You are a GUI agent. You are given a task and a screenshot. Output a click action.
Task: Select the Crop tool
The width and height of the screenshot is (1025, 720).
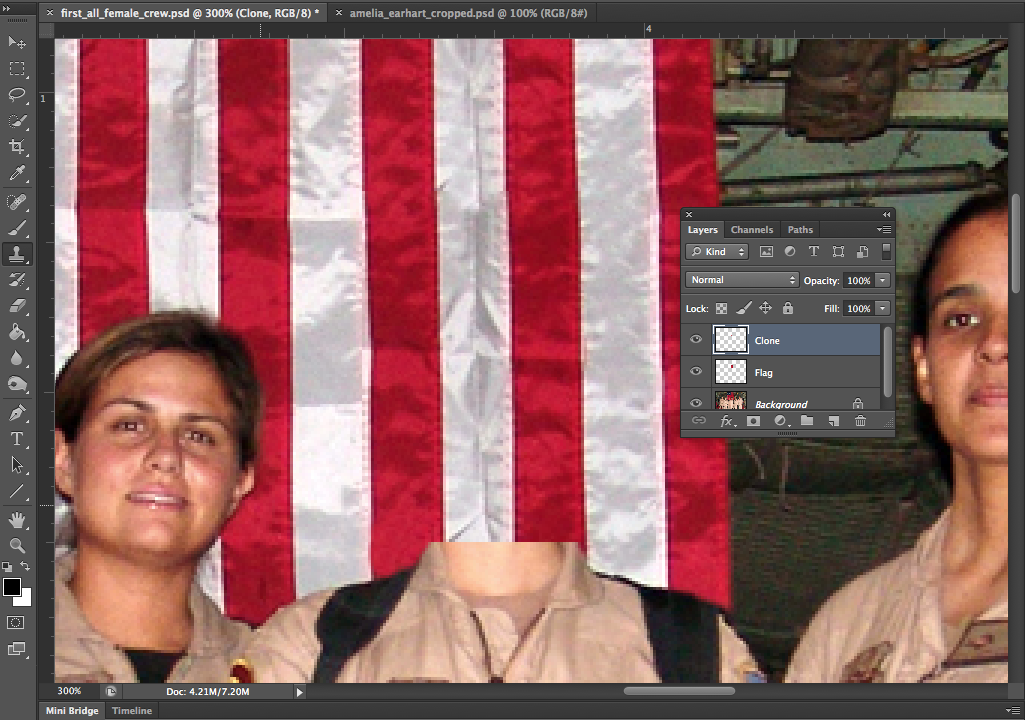pos(17,148)
